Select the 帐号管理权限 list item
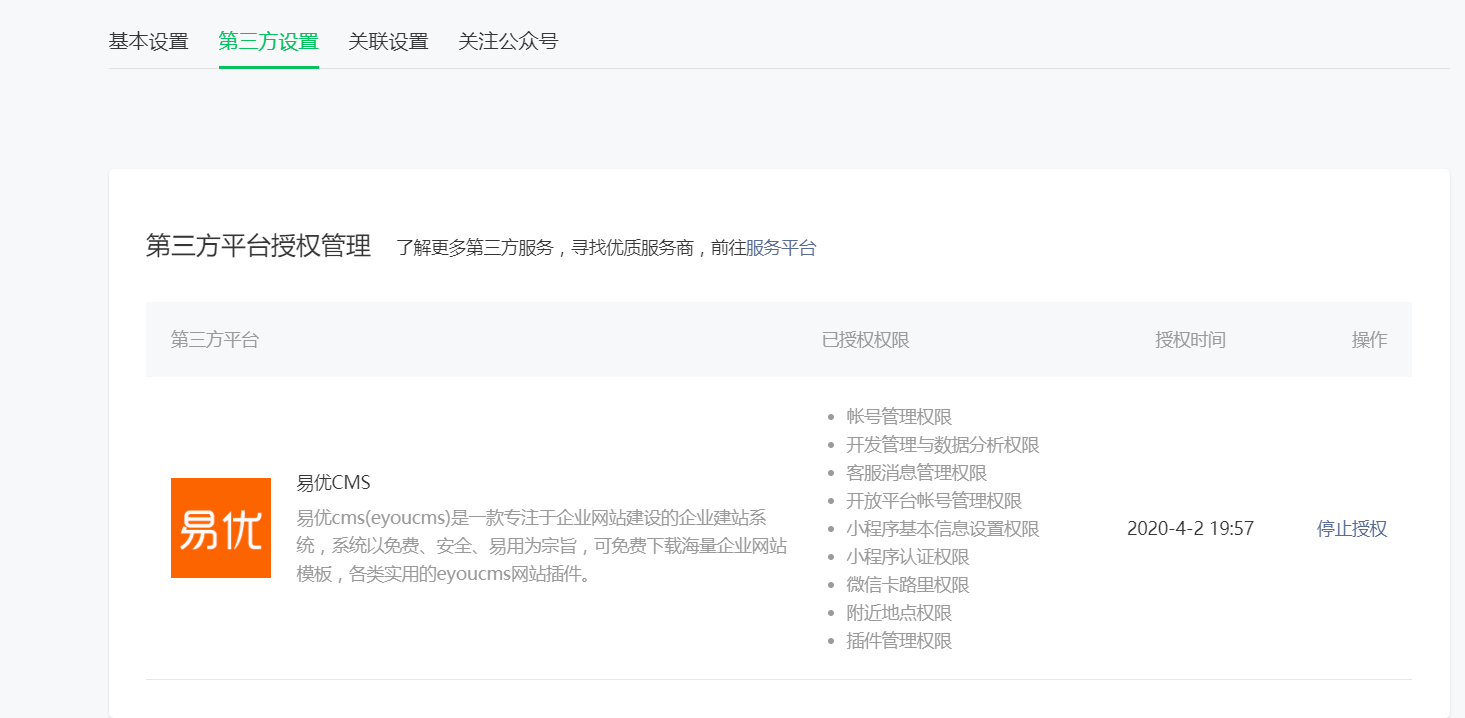Image resolution: width=1465 pixels, height=718 pixels. [899, 417]
